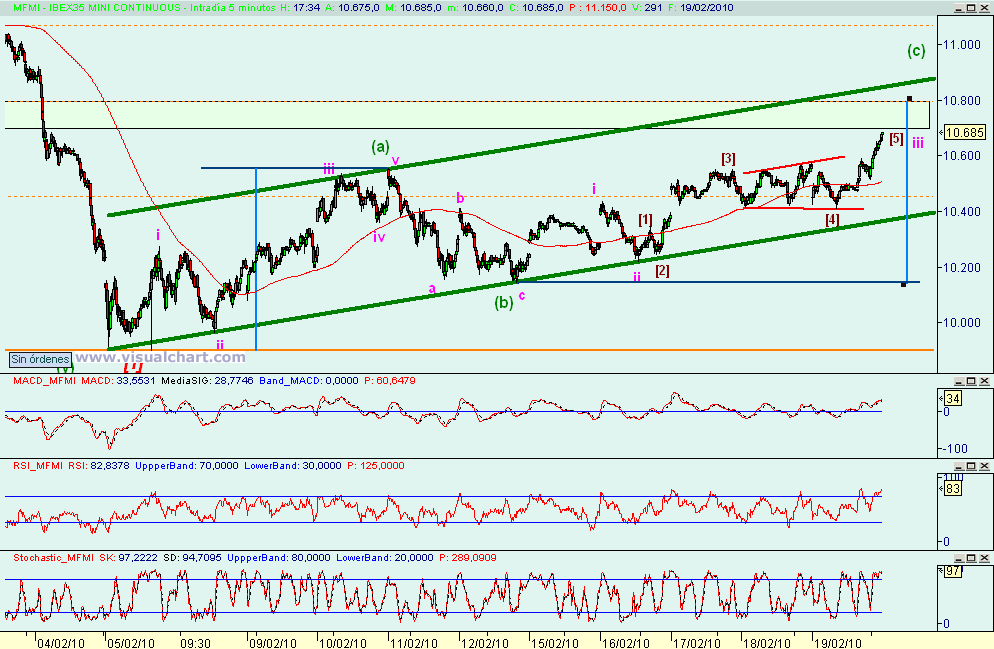Click the 'RSI_MFMI' indicator label

pos(38,466)
